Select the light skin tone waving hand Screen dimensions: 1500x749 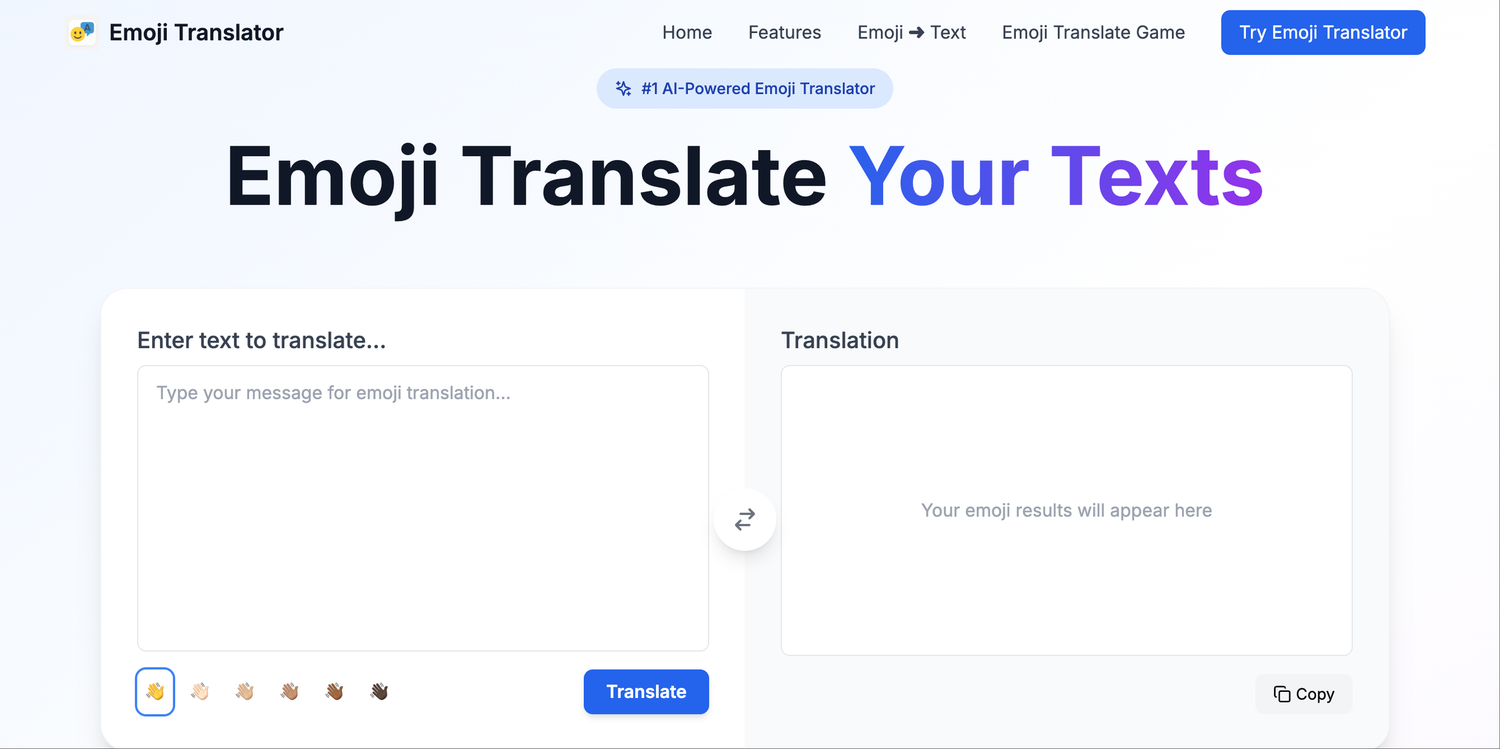click(x=199, y=691)
